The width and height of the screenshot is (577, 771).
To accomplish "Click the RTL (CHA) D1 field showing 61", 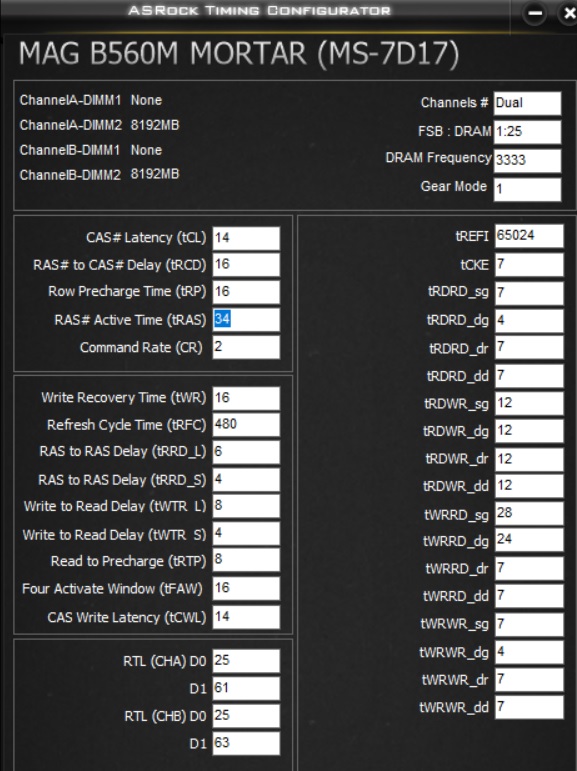I will 246,688.
